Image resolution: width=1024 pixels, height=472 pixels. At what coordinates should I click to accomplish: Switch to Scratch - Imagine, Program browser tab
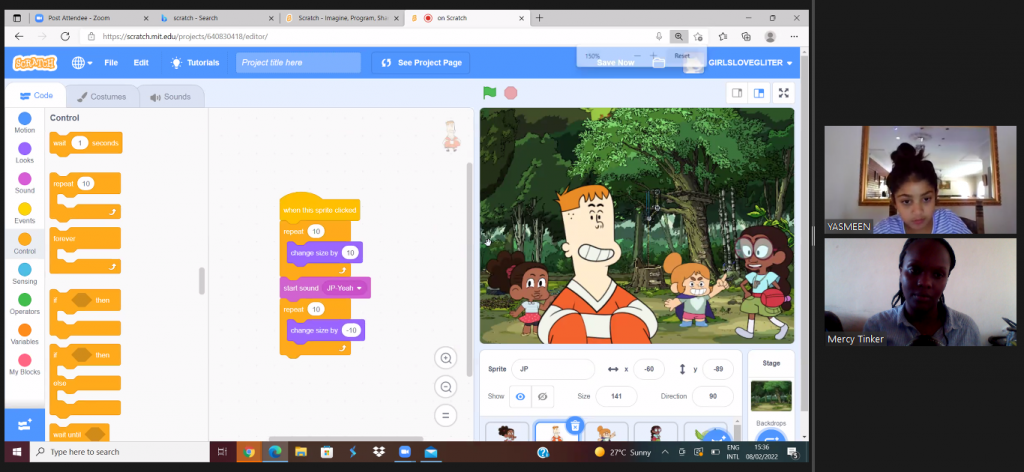[342, 18]
